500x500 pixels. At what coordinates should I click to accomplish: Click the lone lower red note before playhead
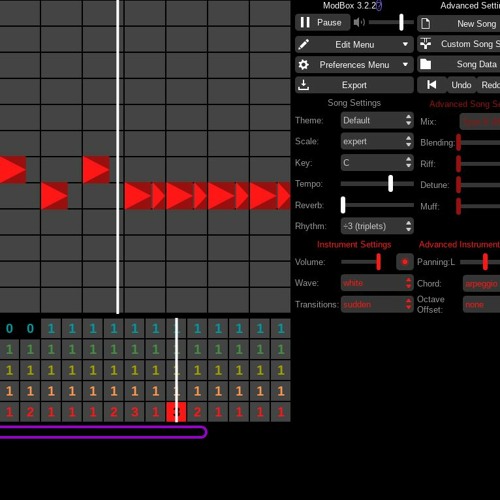pos(54,196)
